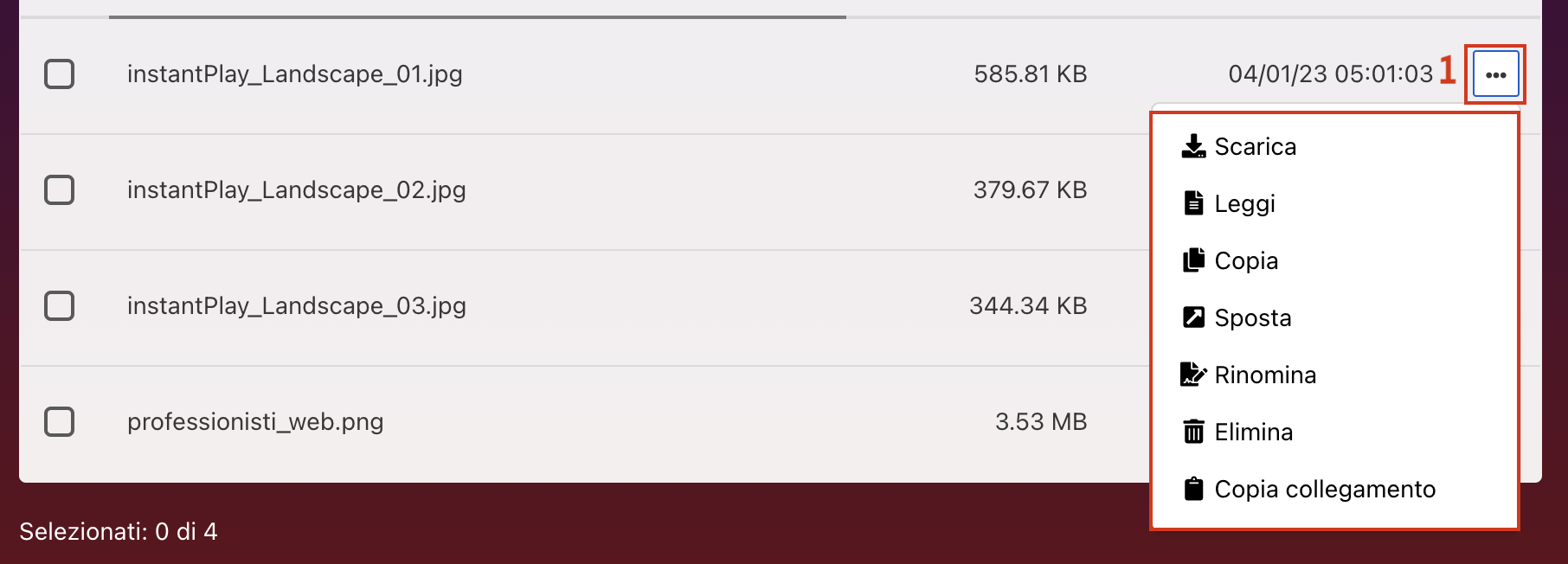Tick the instantPlay_Landscape_02.jpg checkbox

[59, 189]
